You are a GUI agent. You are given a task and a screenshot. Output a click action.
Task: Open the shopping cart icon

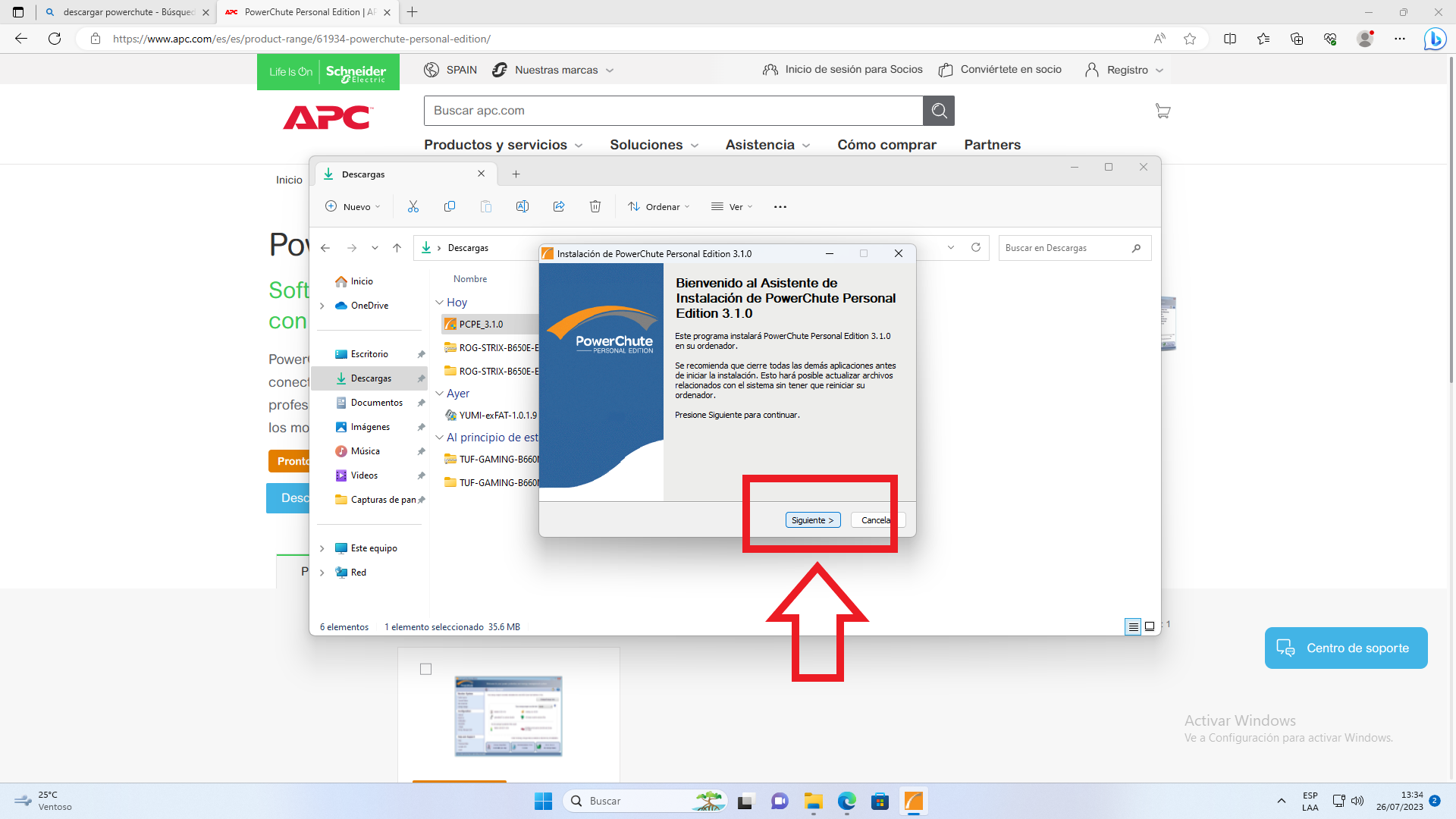(x=1163, y=111)
